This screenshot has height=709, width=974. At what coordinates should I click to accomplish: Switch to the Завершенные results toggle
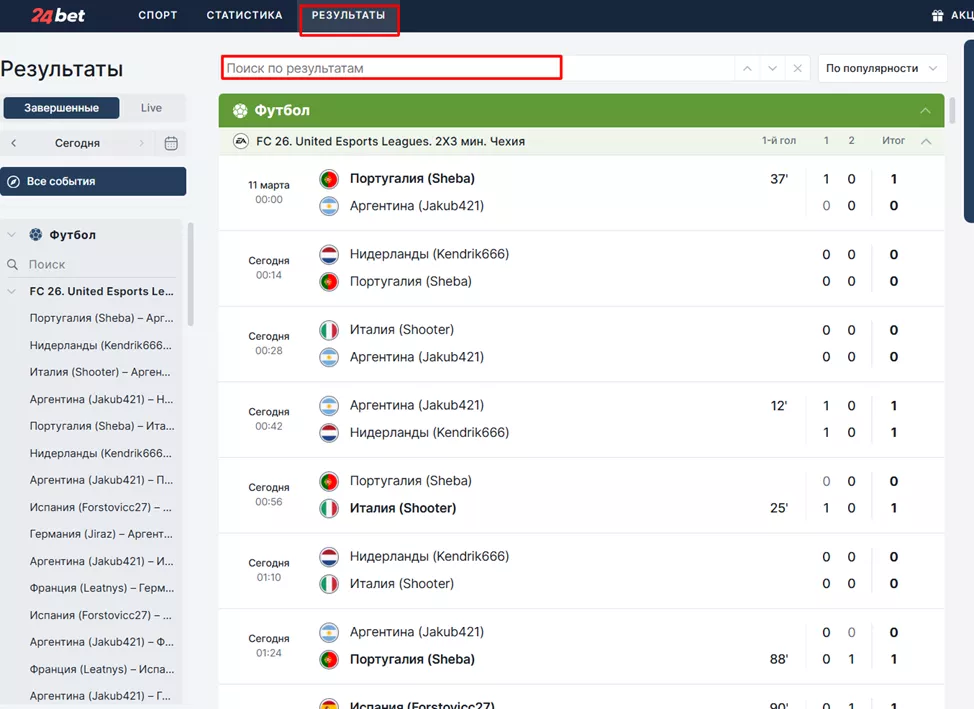[x=61, y=108]
